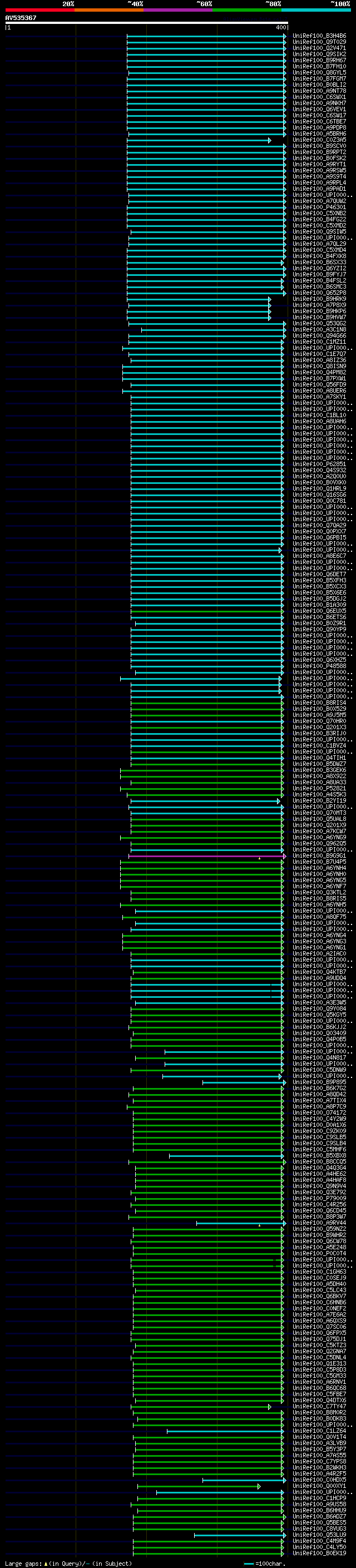
Task: Select the UniRef100_Q8GYL5 label
Action: (319, 72)
